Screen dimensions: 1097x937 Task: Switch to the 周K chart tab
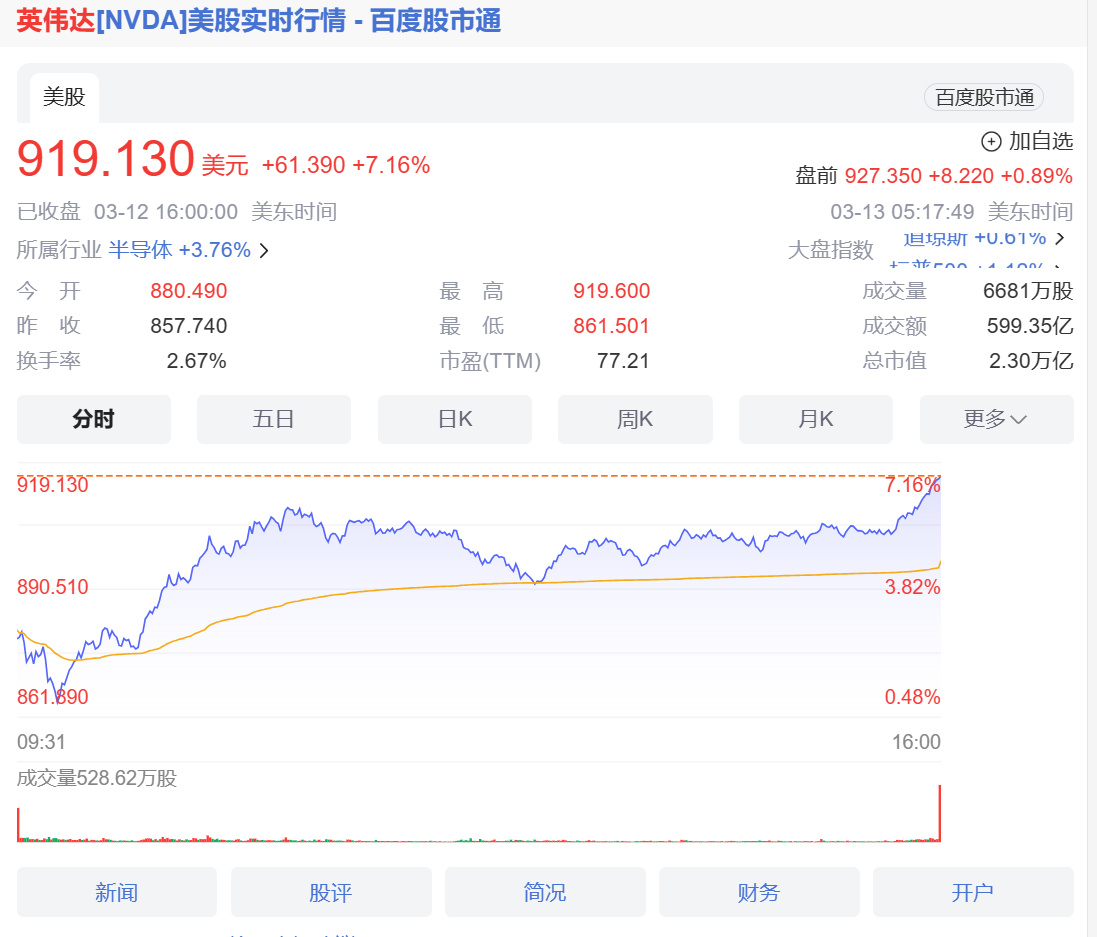click(635, 419)
